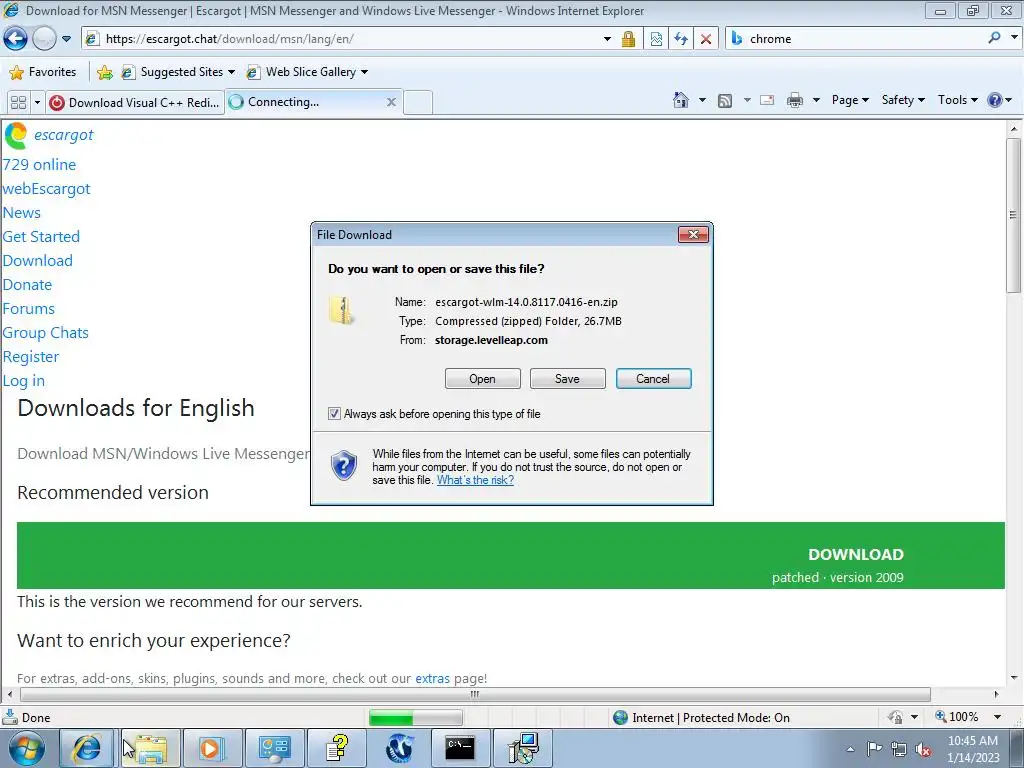Open the Command Prompt taskbar icon
The image size is (1024, 768).
point(460,748)
